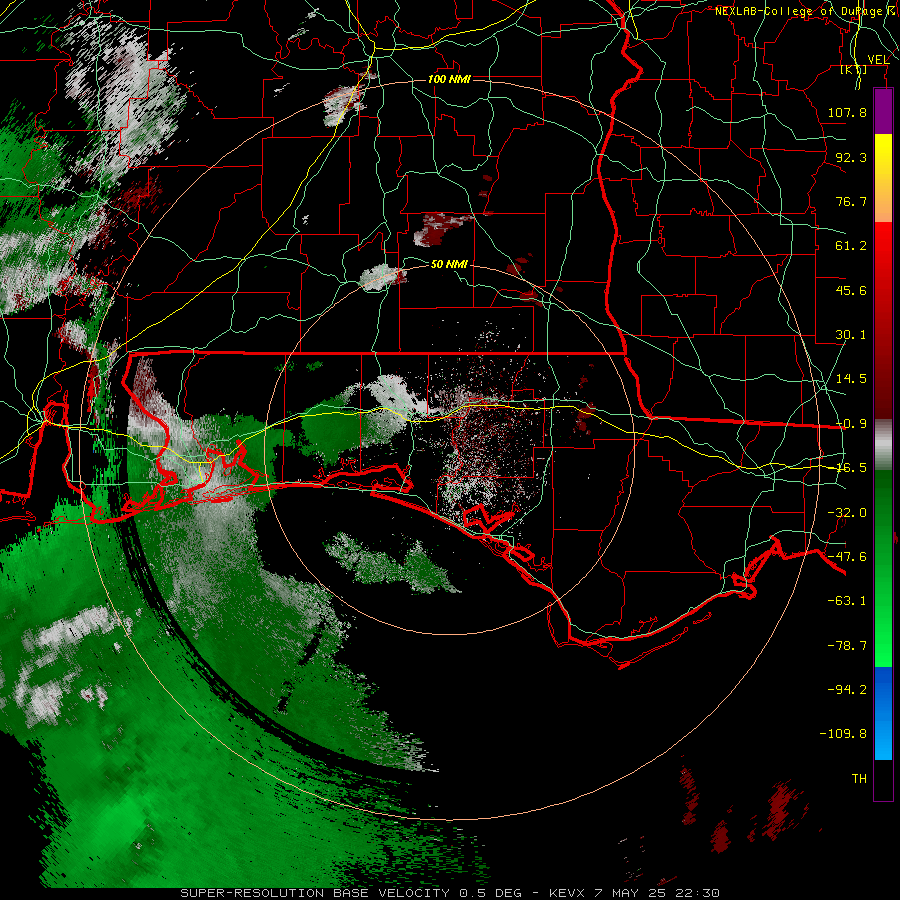Select the 14.5 legend value
The height and width of the screenshot is (900, 900).
[851, 379]
